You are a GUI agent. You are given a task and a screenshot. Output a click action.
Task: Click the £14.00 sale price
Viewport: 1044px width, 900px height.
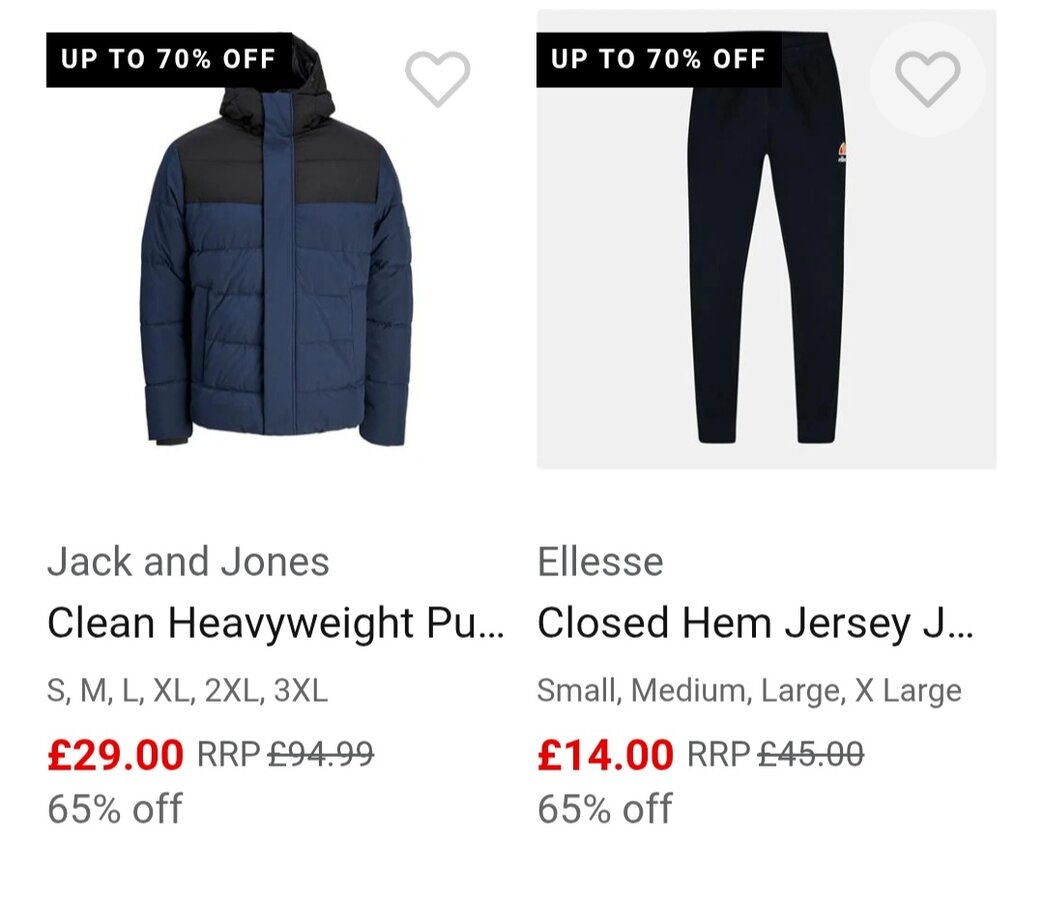point(605,754)
